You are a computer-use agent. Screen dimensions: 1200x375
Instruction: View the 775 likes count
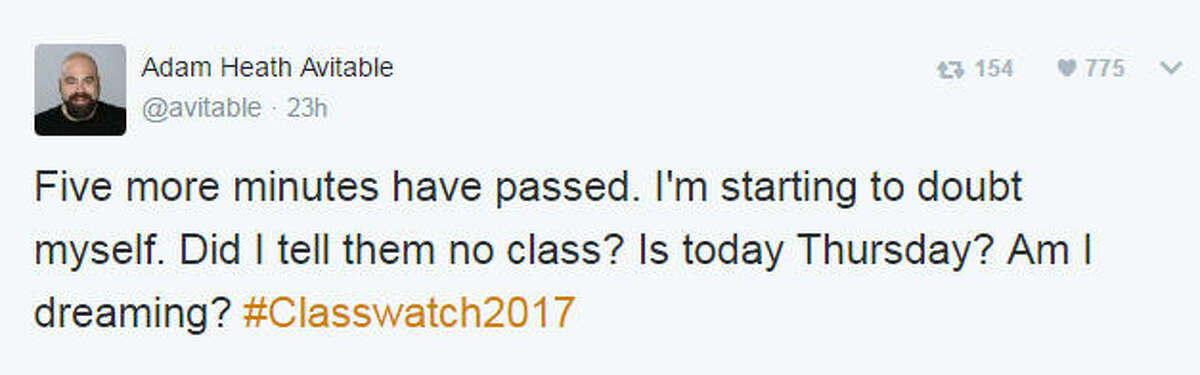[x=1104, y=69]
